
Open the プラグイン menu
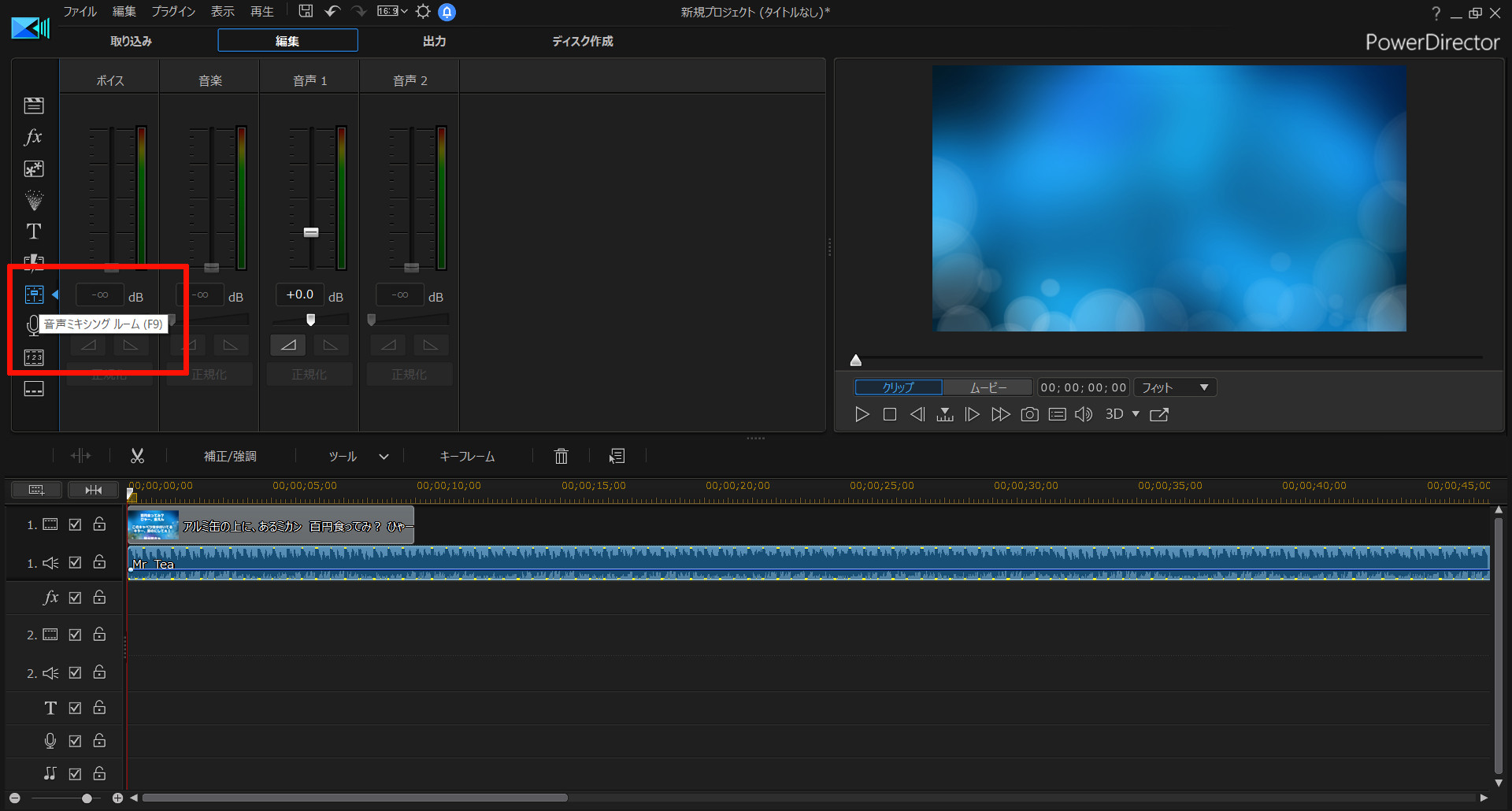point(173,11)
